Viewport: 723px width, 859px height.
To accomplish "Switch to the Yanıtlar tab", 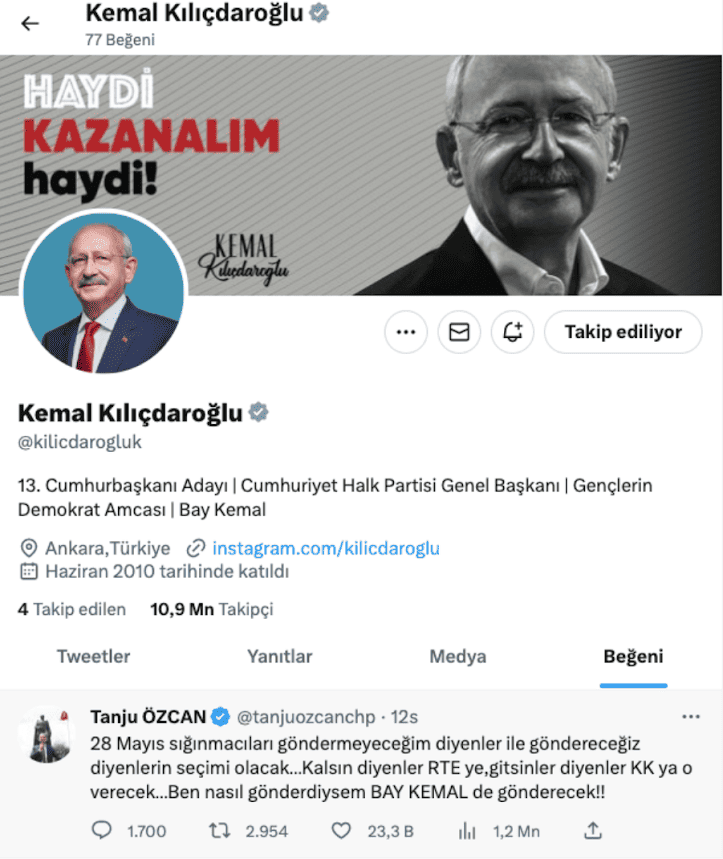I will (279, 656).
